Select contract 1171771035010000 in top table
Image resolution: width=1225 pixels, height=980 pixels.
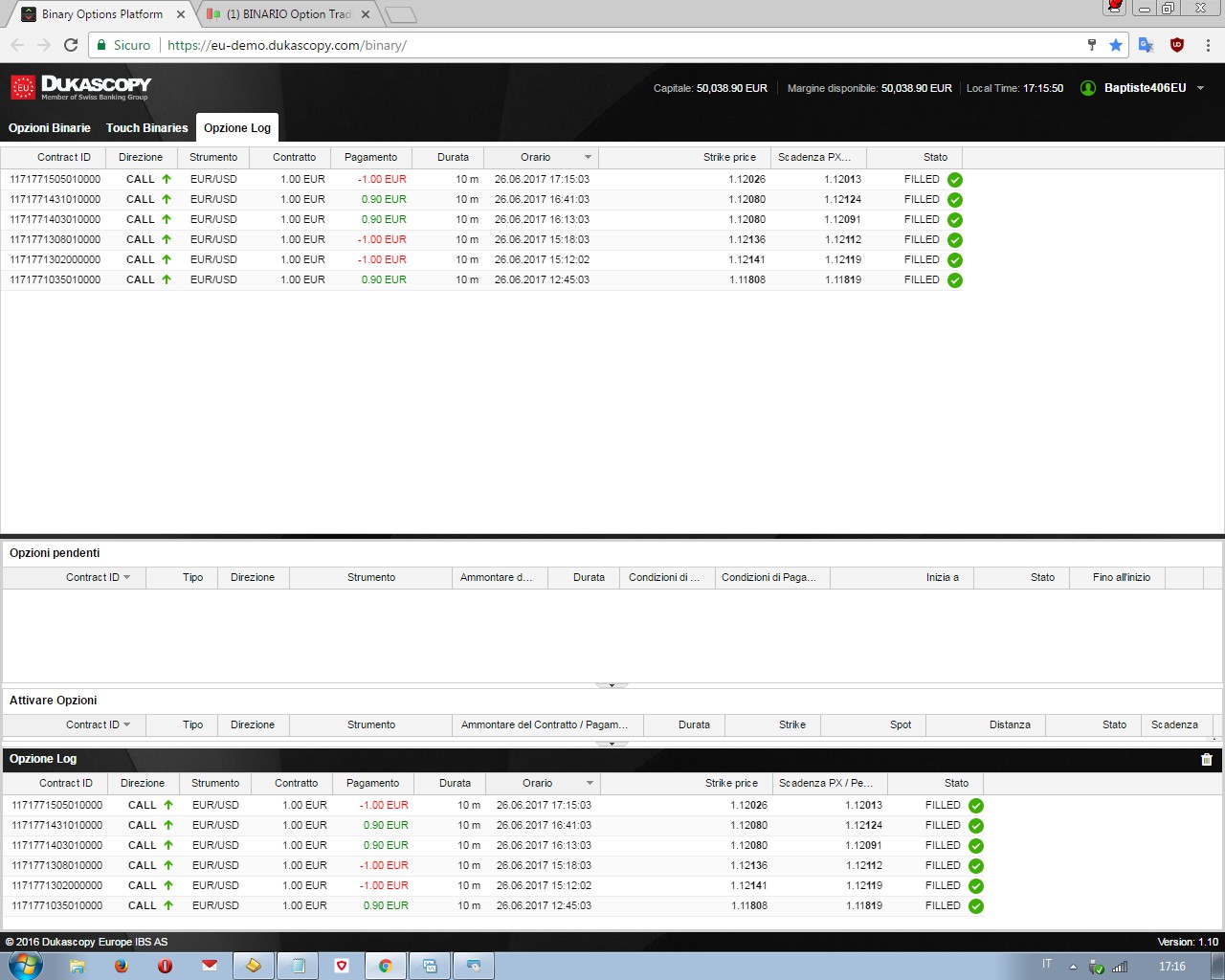coord(55,279)
